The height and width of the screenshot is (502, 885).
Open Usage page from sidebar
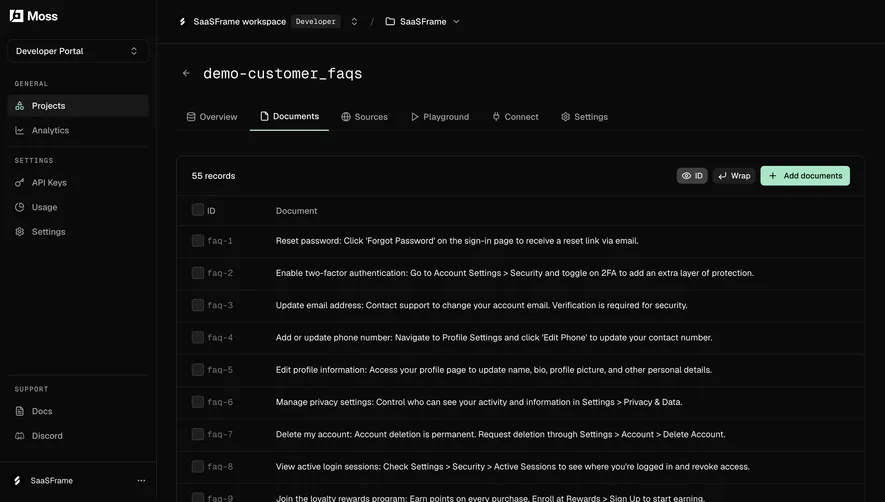(x=78, y=207)
